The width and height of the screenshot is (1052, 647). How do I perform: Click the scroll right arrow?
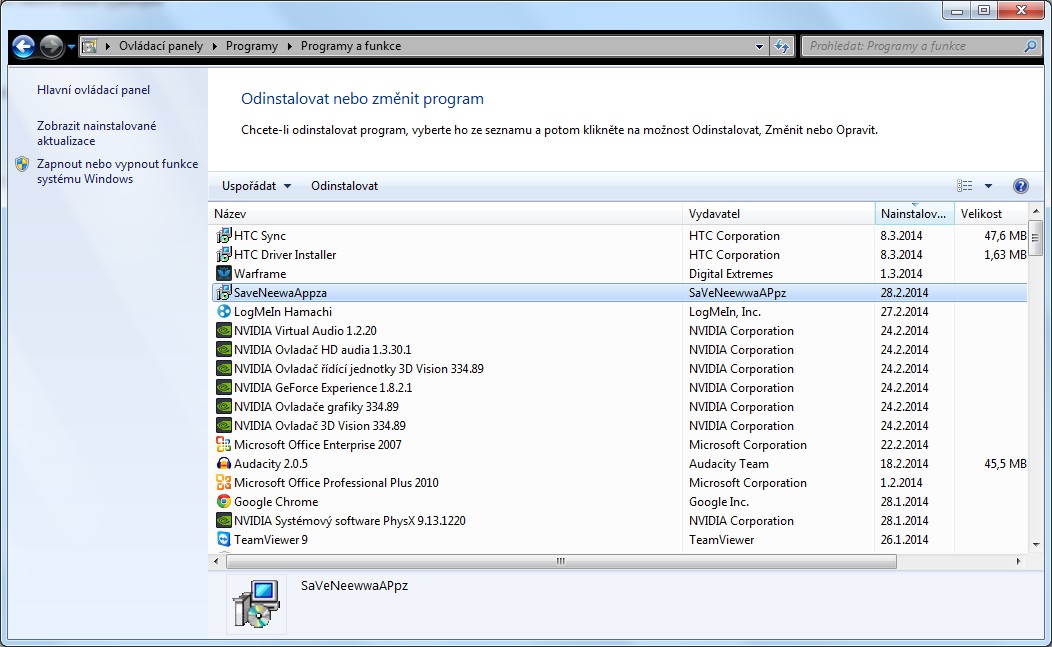pos(1018,561)
